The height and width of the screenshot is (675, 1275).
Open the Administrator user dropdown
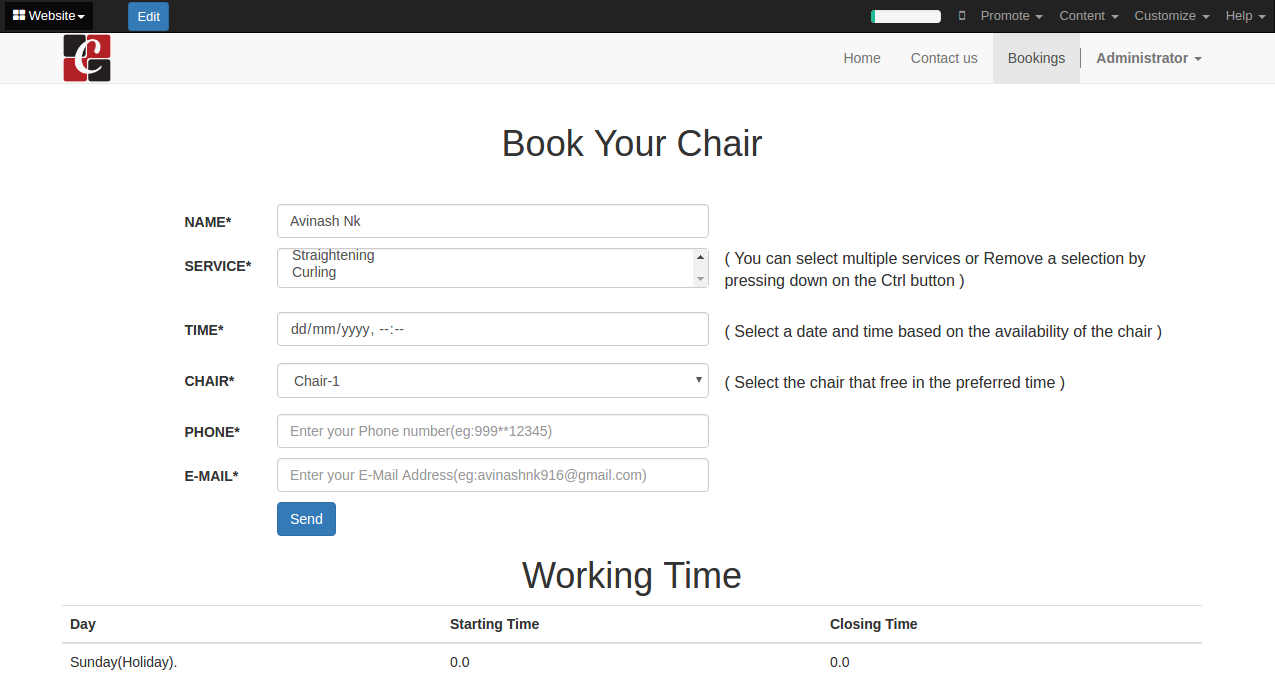[1148, 58]
